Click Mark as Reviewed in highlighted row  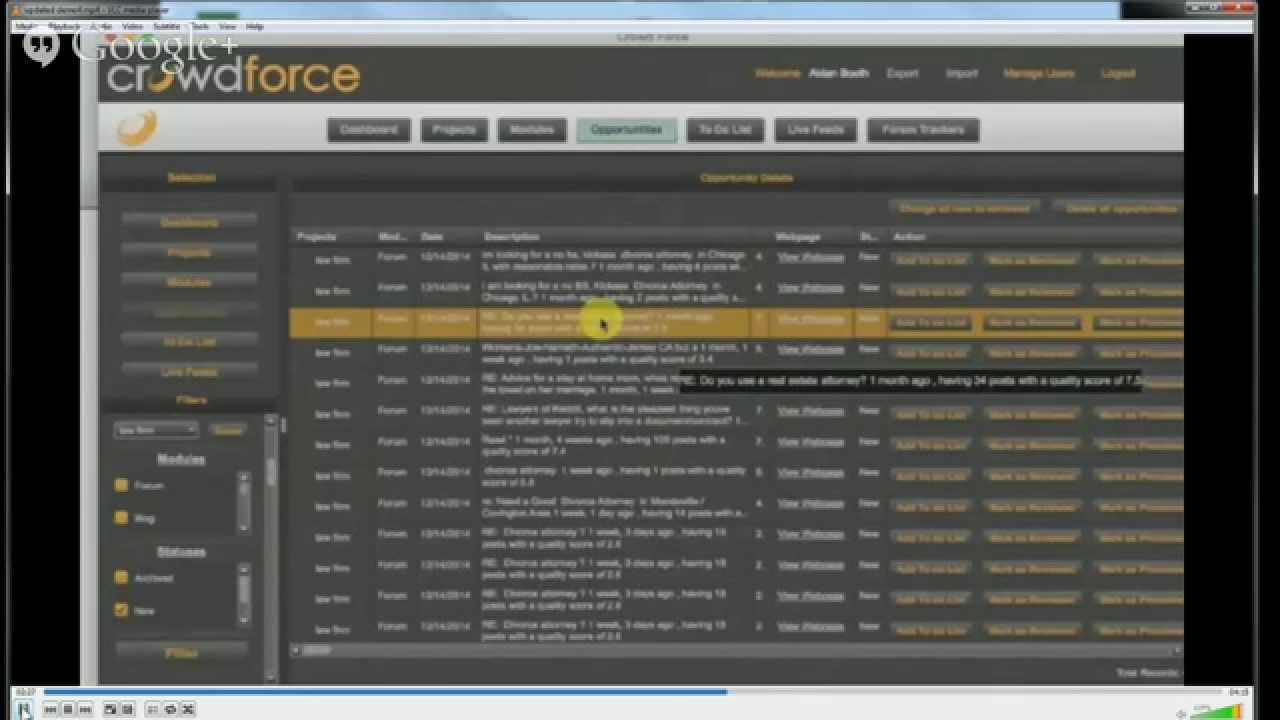(1032, 322)
